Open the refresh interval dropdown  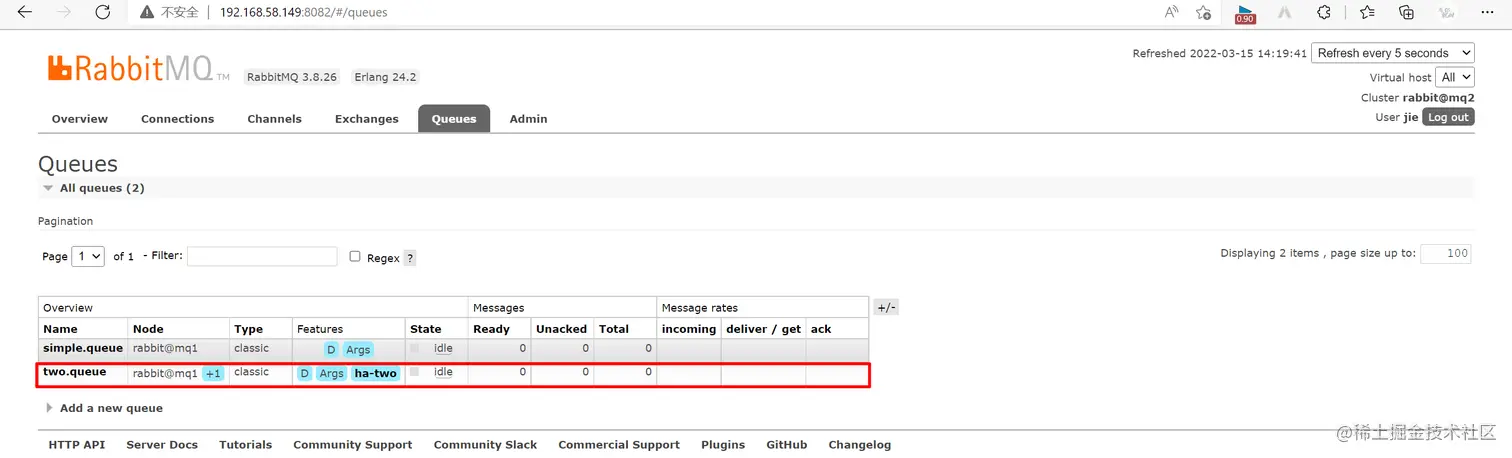[x=1393, y=53]
